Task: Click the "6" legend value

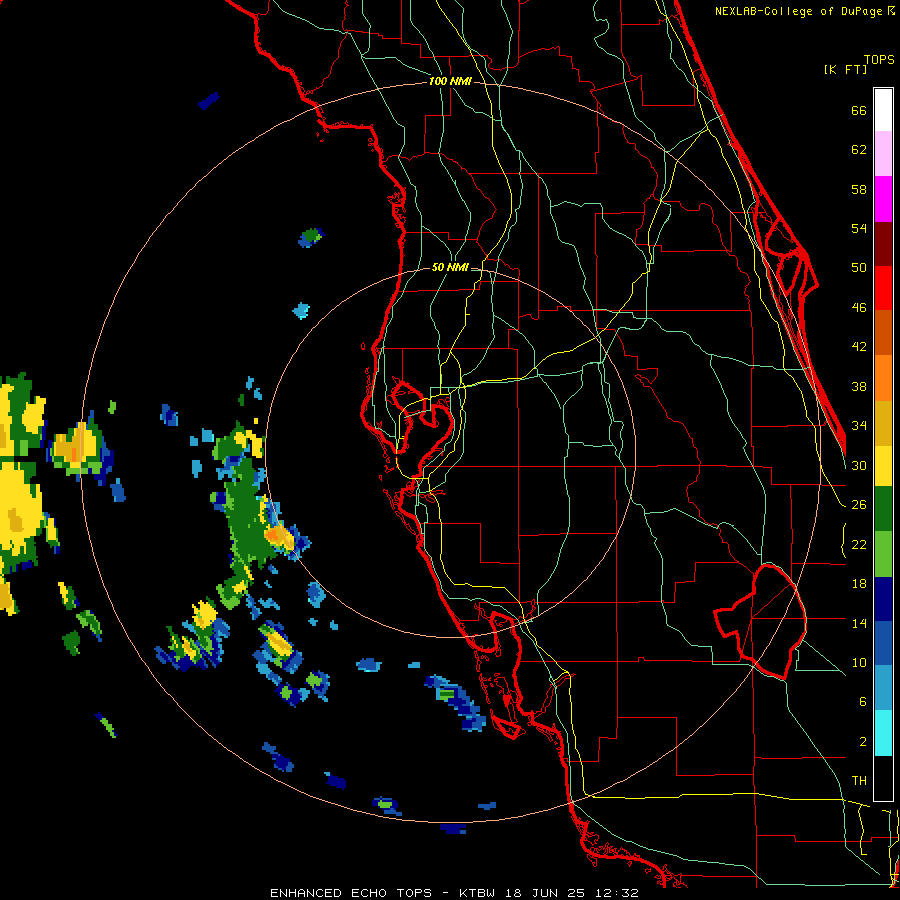Action: pos(862,702)
